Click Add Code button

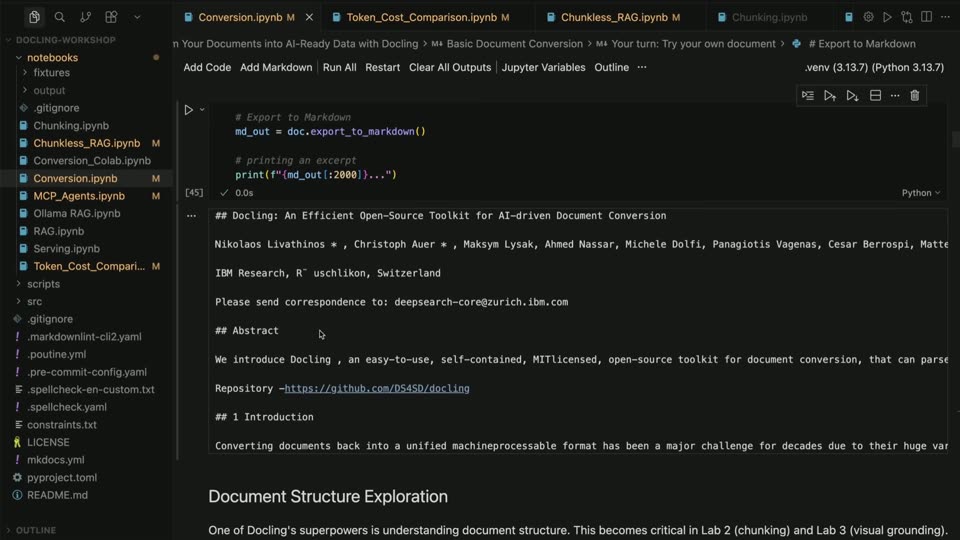pos(207,67)
